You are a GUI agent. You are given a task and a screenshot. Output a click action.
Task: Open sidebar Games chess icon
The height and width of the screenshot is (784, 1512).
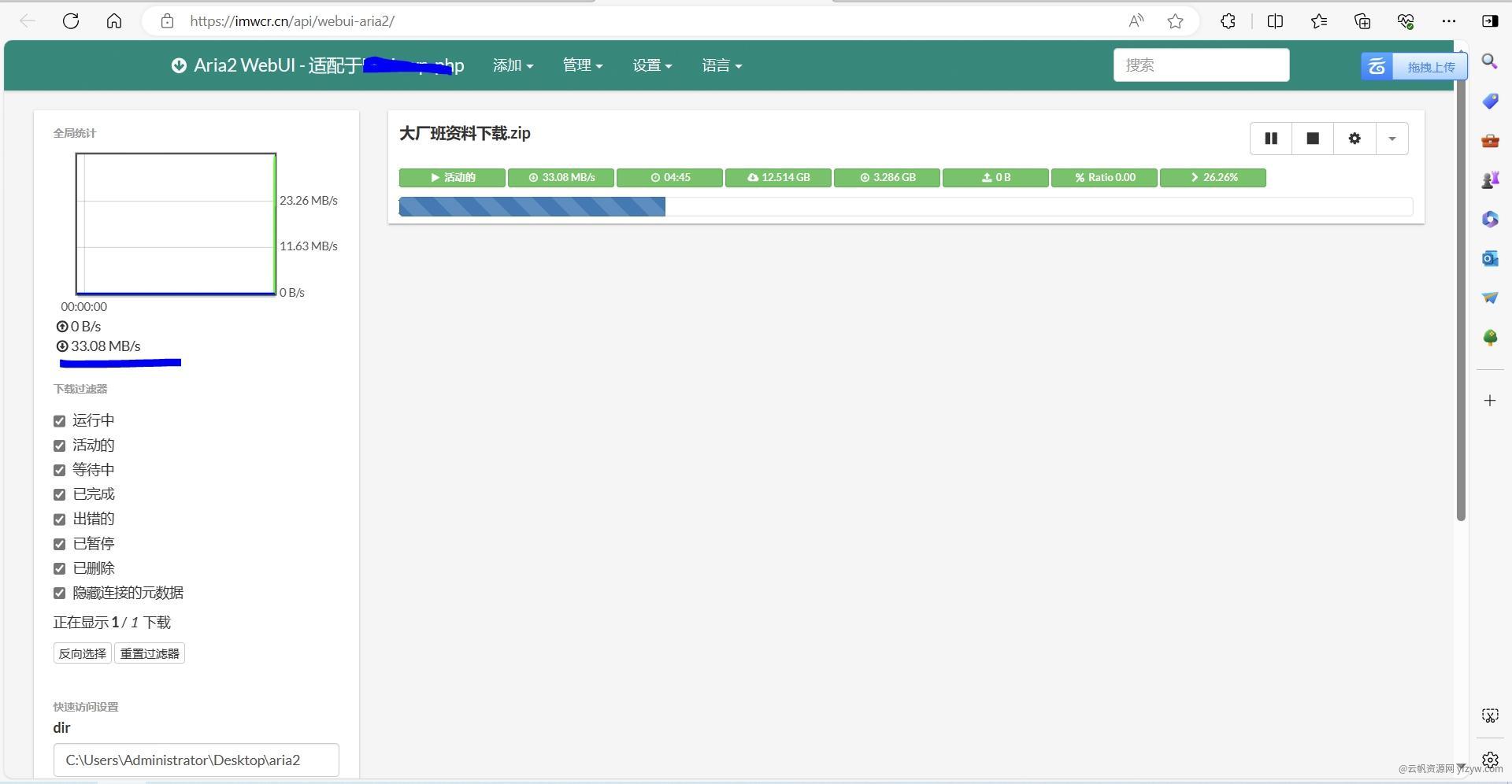pyautogui.click(x=1490, y=179)
